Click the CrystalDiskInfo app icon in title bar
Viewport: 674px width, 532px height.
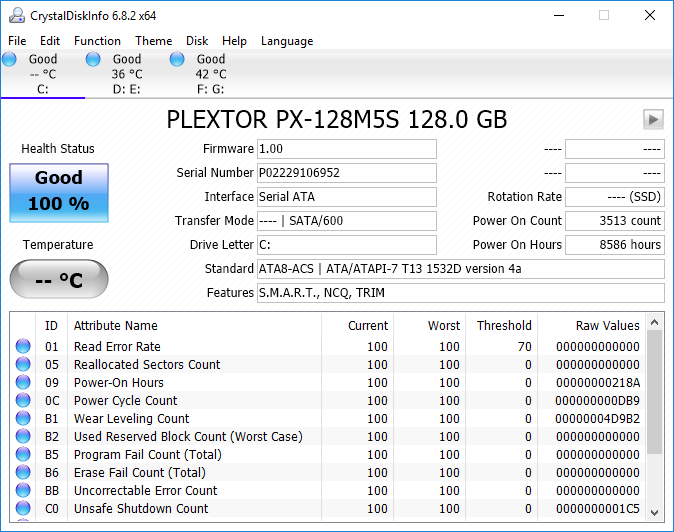point(17,15)
